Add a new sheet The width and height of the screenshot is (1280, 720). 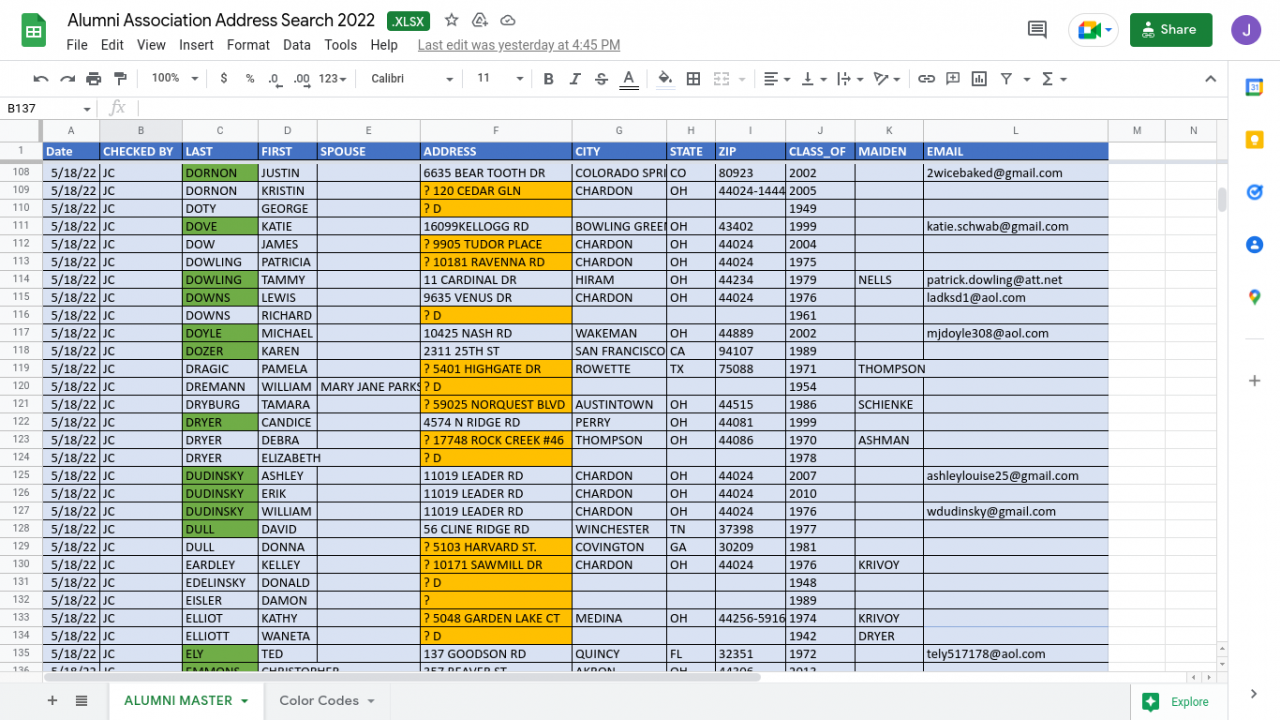[52, 701]
